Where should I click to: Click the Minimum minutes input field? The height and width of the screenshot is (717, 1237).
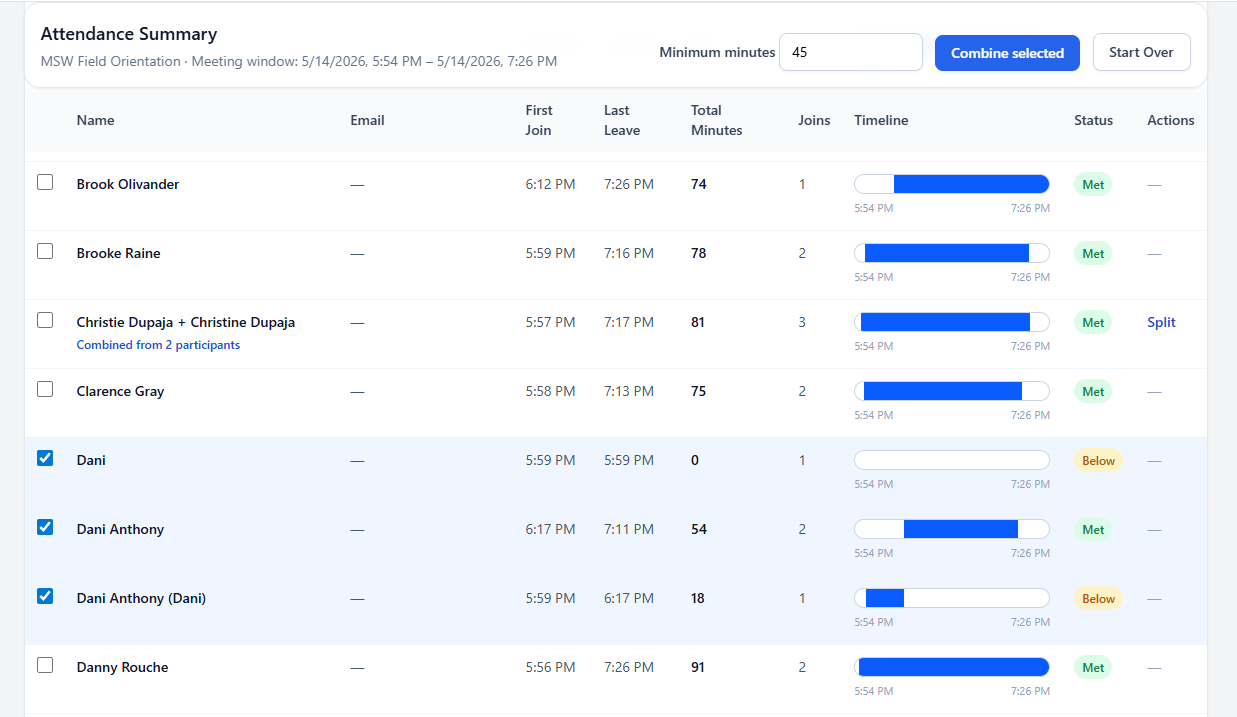coord(850,52)
